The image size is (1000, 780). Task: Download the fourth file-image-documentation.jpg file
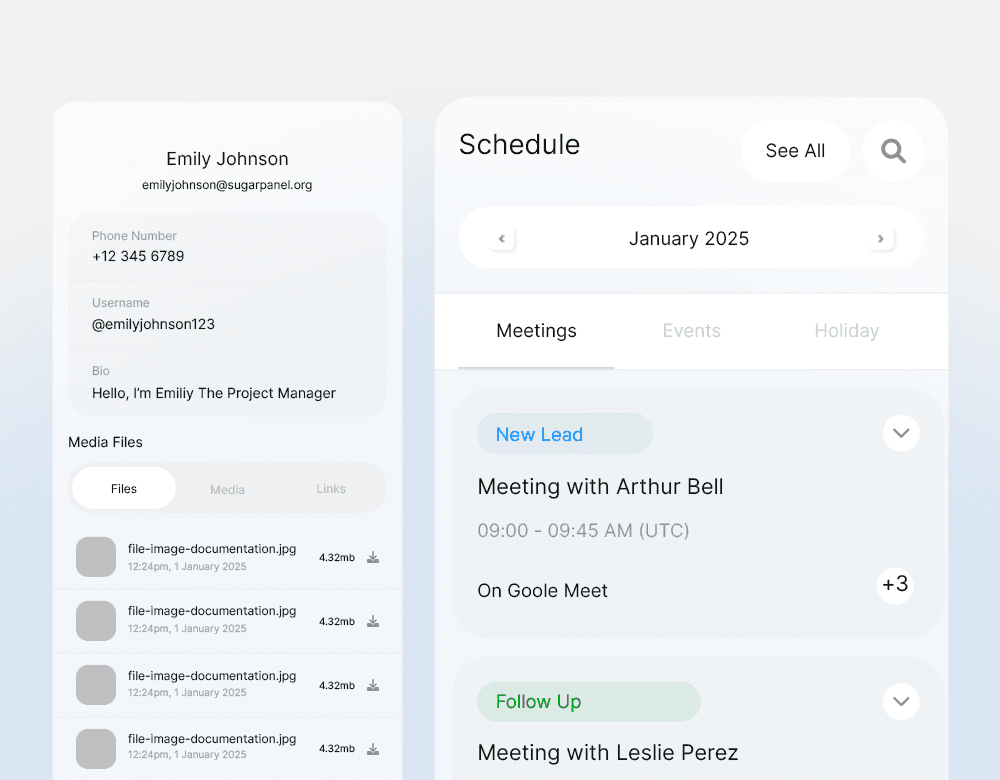click(373, 749)
